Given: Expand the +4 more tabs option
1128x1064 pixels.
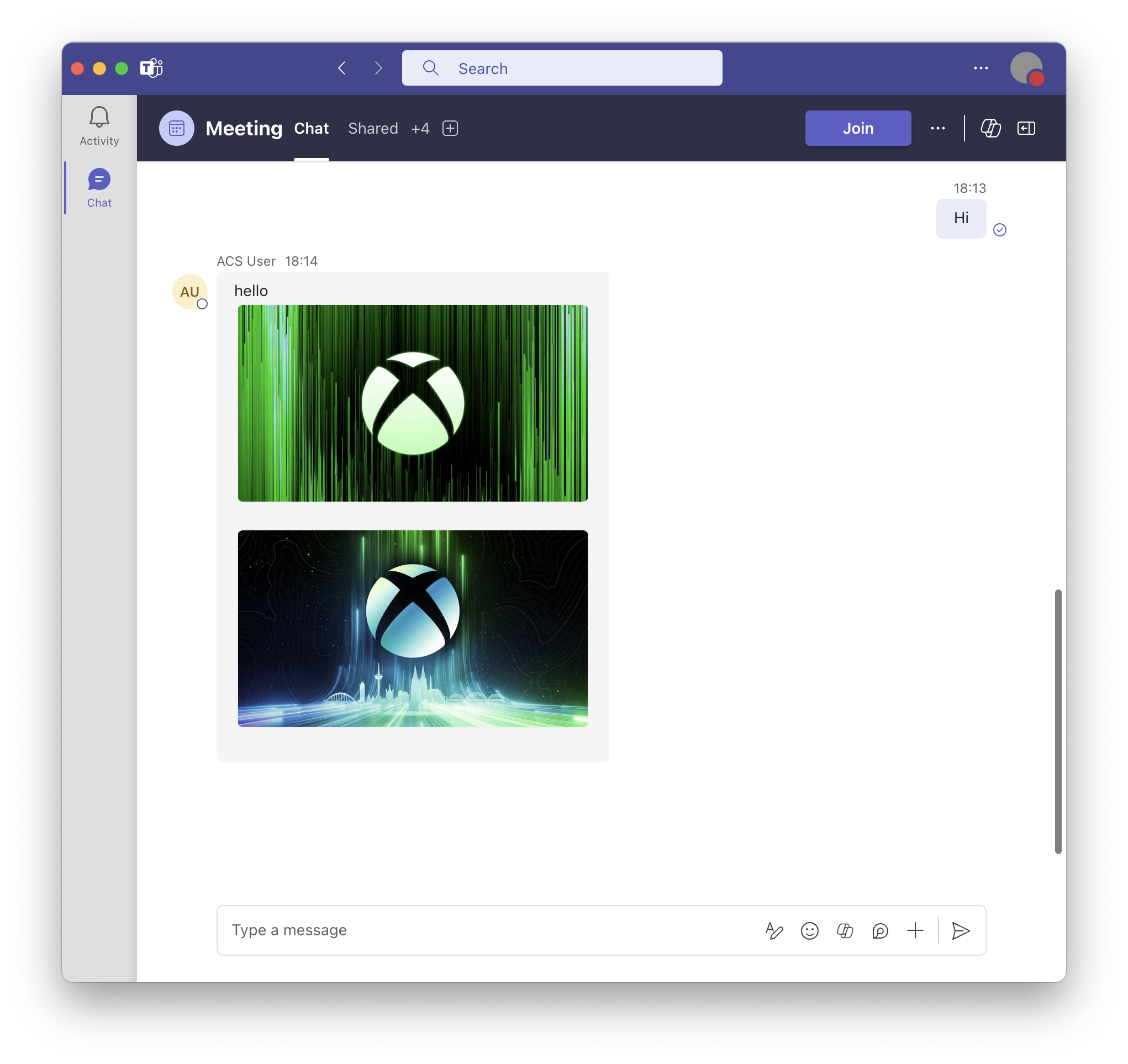Looking at the screenshot, I should pos(420,127).
